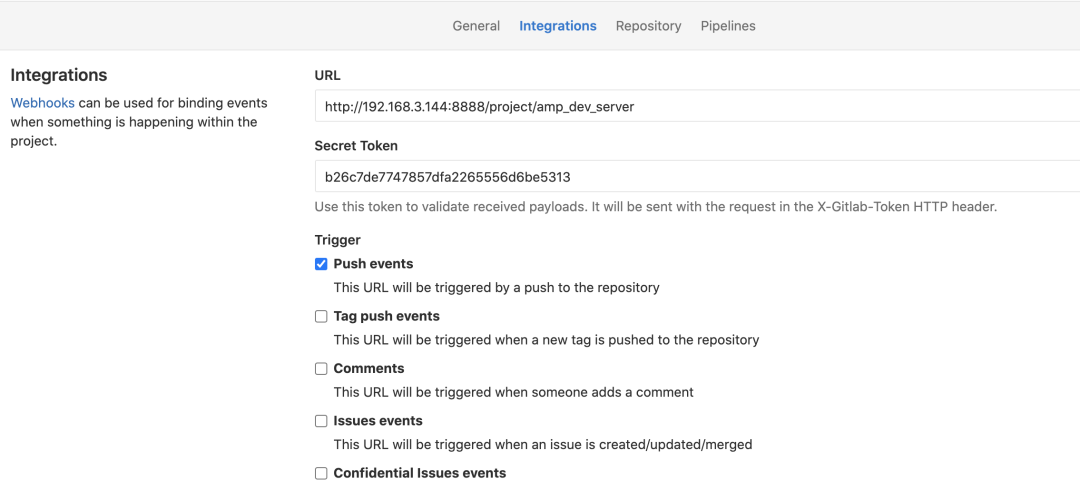Click the bold 'Tag push events' label text

[x=386, y=316]
